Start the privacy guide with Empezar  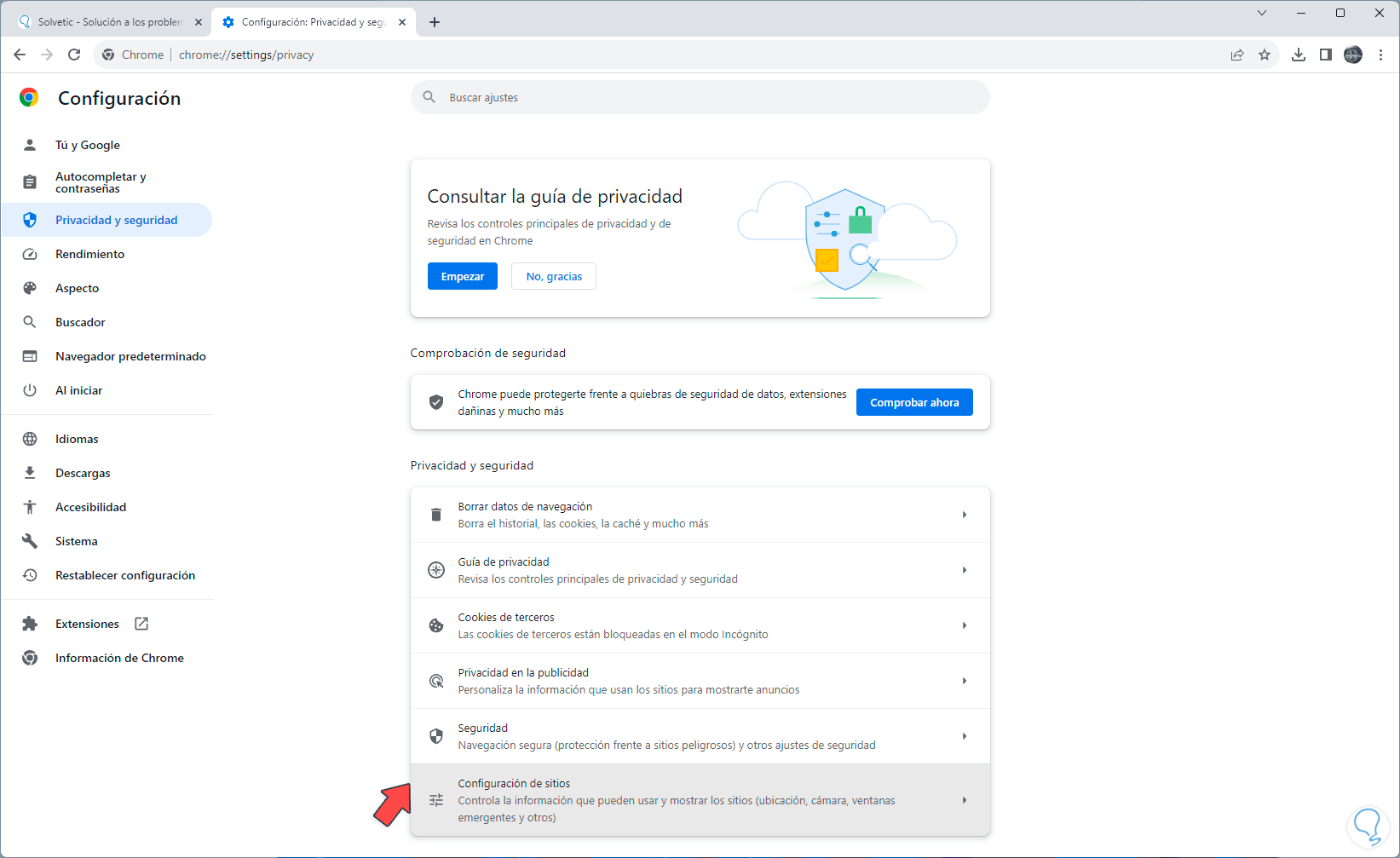[x=463, y=276]
